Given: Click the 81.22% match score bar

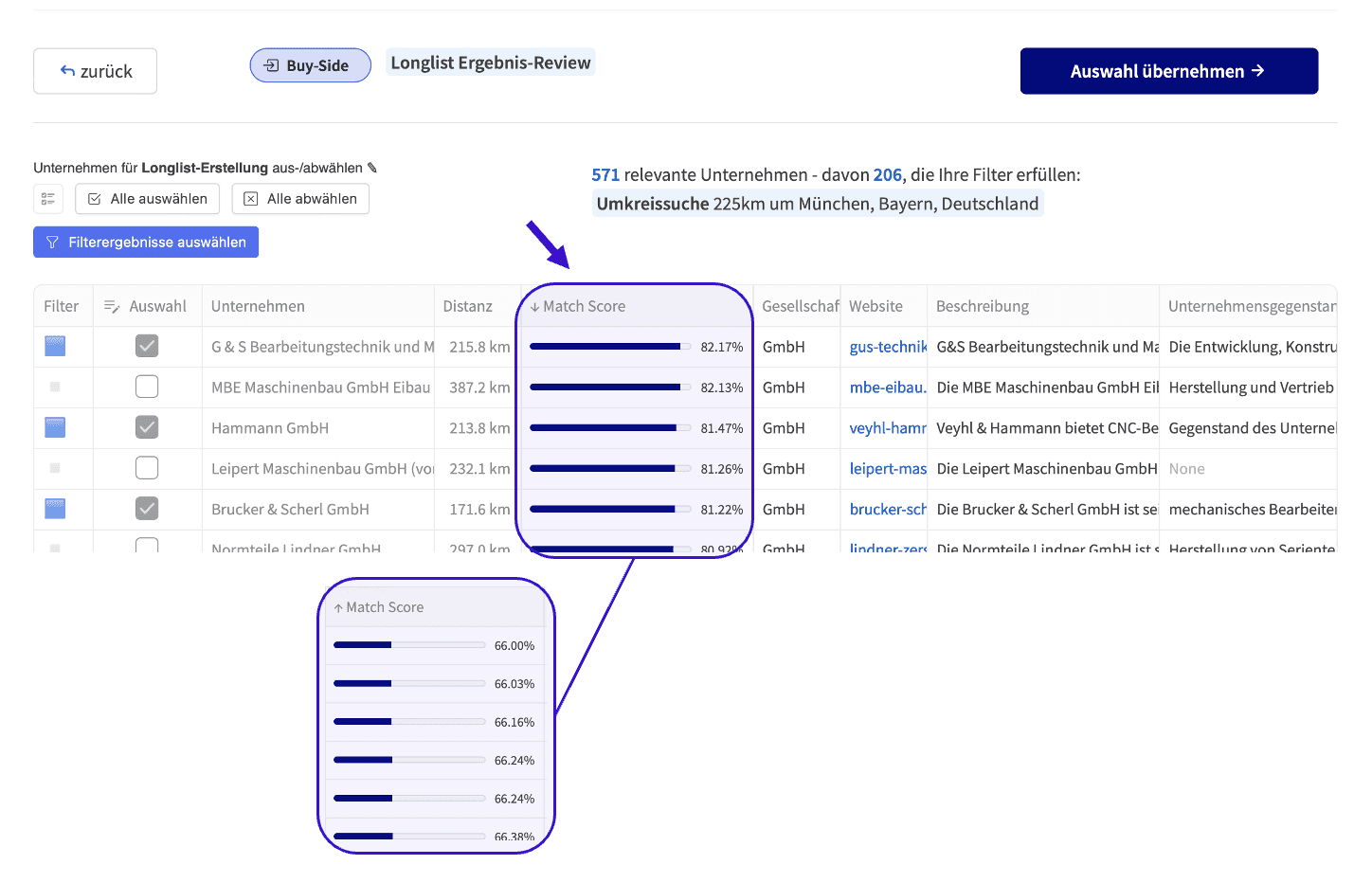Looking at the screenshot, I should (610, 510).
